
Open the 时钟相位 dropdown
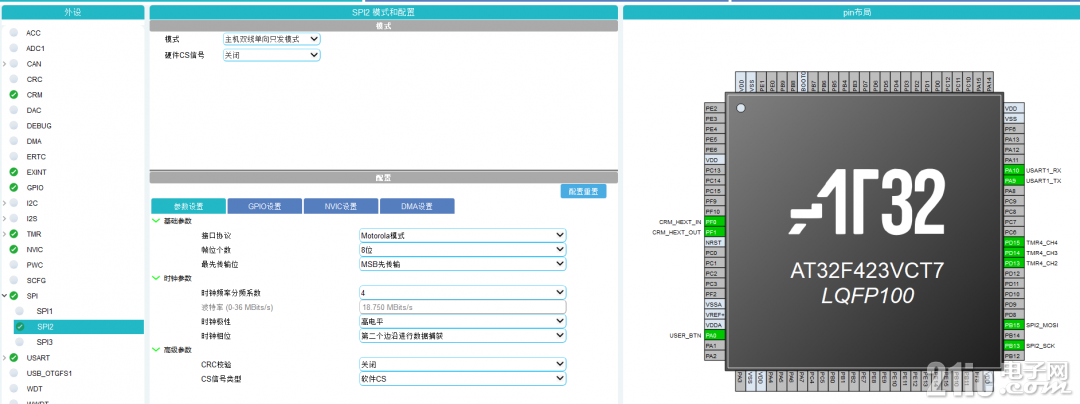(x=463, y=336)
